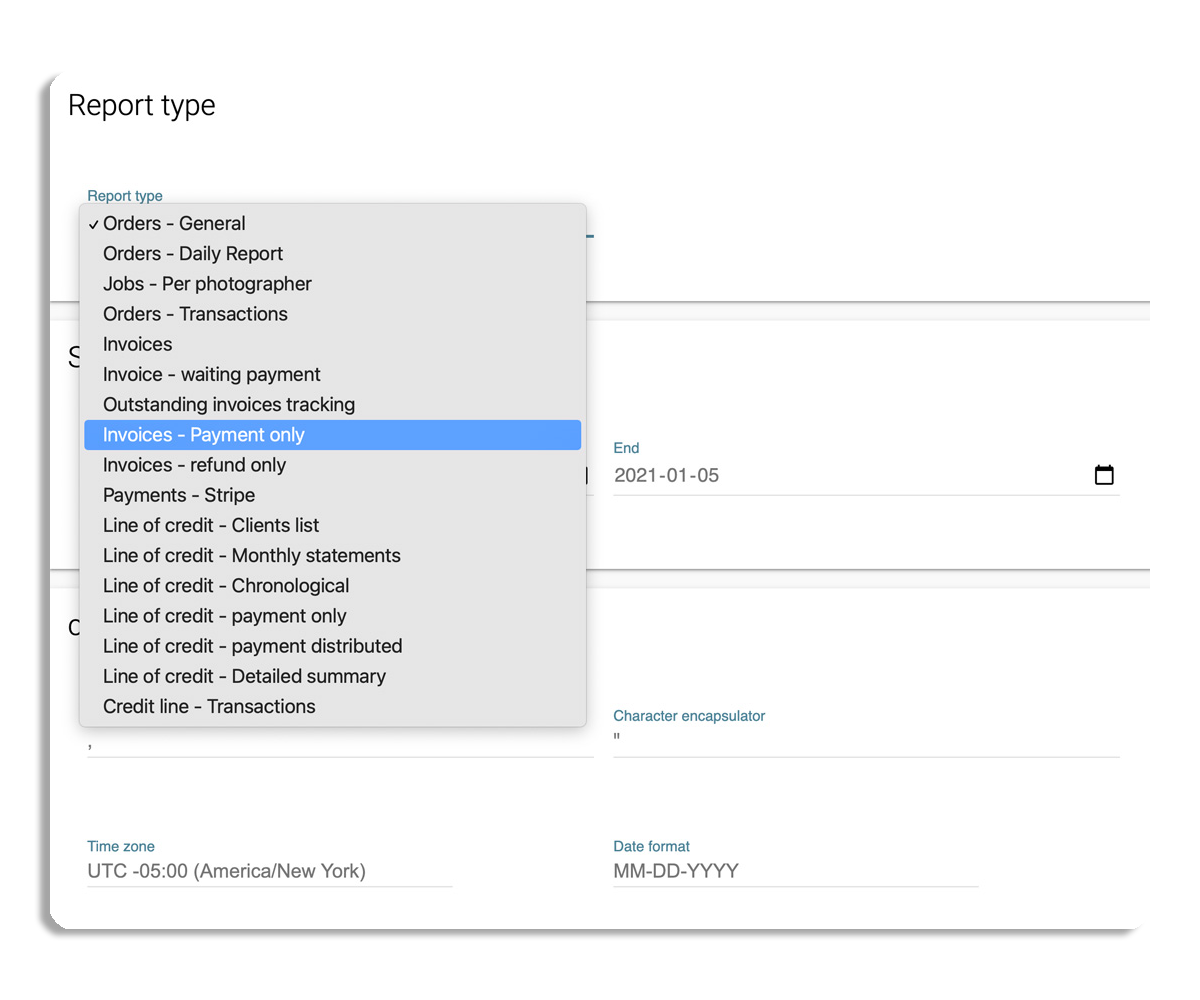Open the End date calendar picker icon
The height and width of the screenshot is (1000, 1200).
tap(1104, 475)
